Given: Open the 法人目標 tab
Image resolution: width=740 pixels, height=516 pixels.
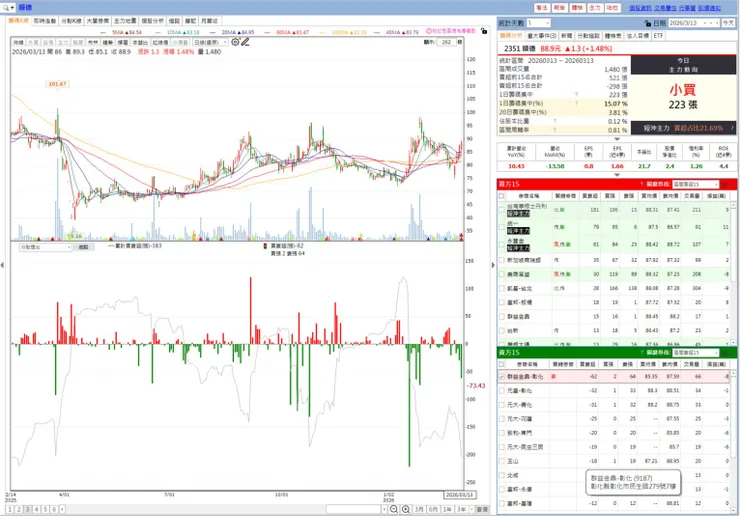Looking at the screenshot, I should [638, 36].
